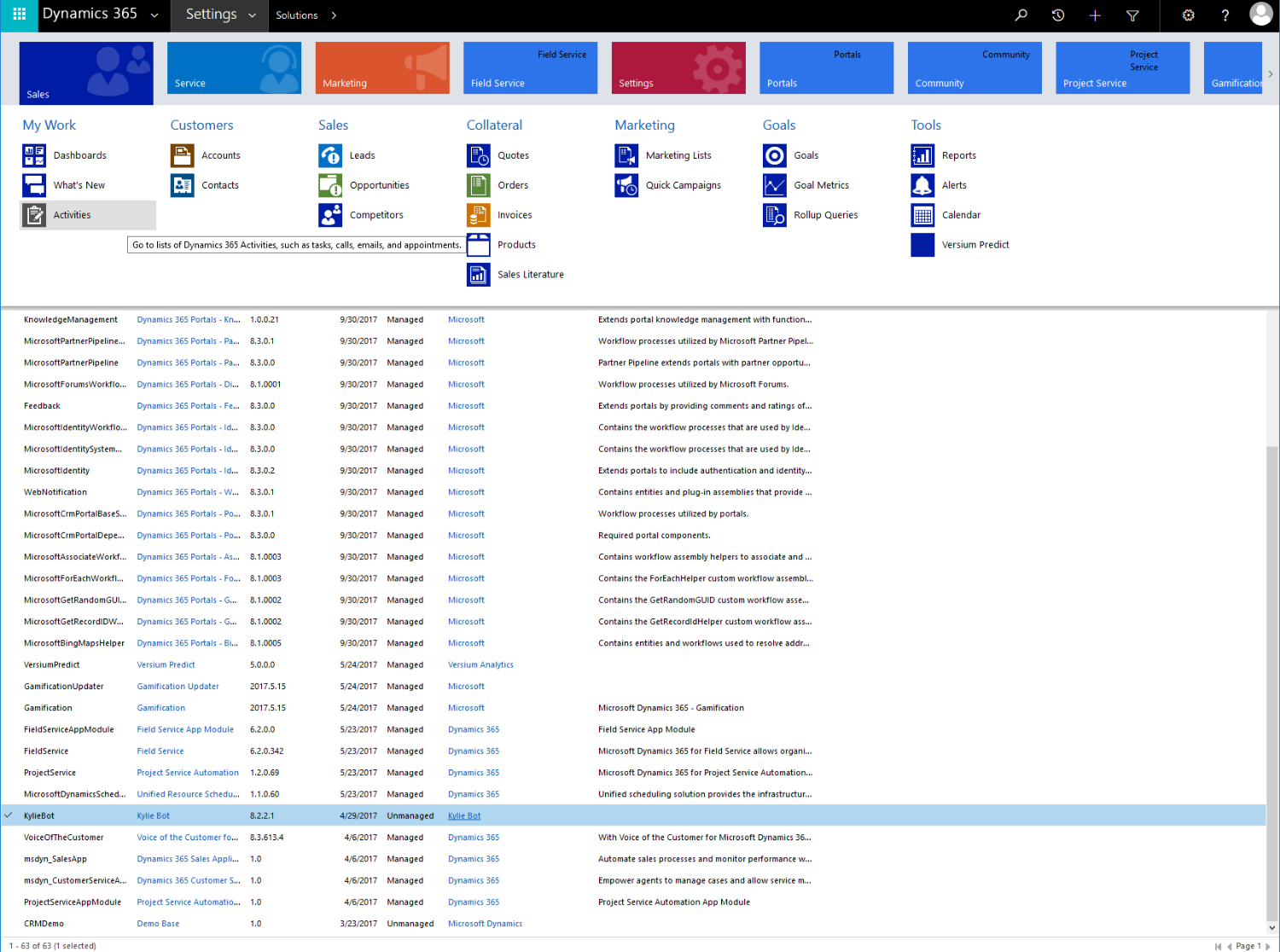Viewport: 1280px width, 952px height.
Task: Click the vertical scrollbar of solutions list
Action: (1271, 682)
